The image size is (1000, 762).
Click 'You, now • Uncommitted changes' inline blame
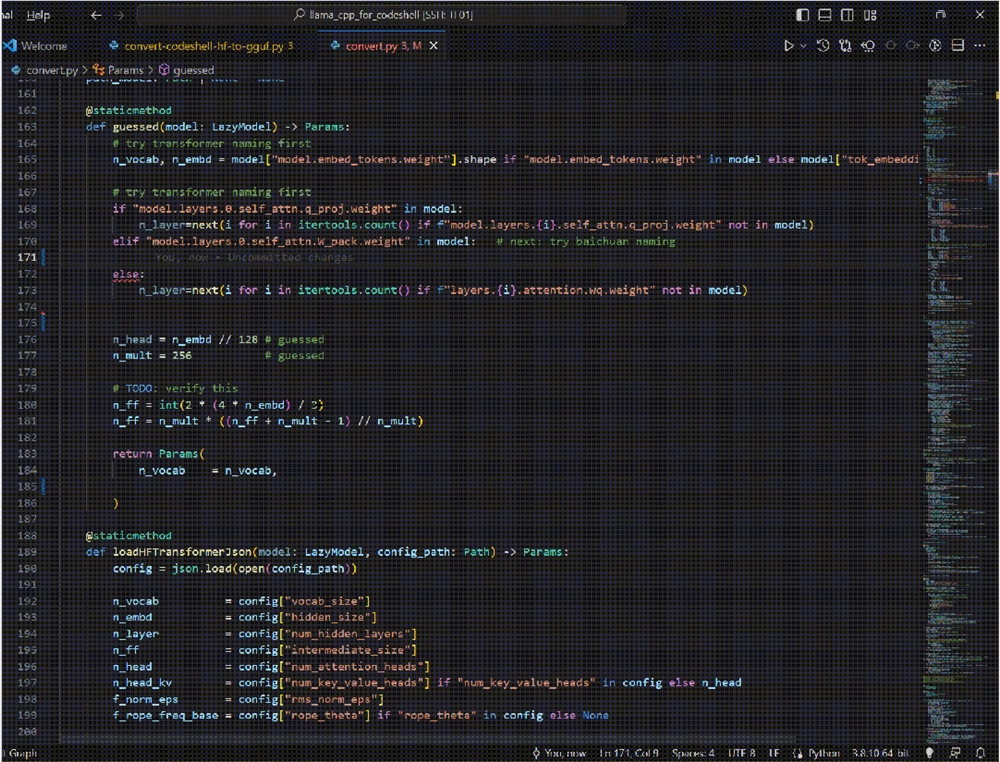coord(254,258)
